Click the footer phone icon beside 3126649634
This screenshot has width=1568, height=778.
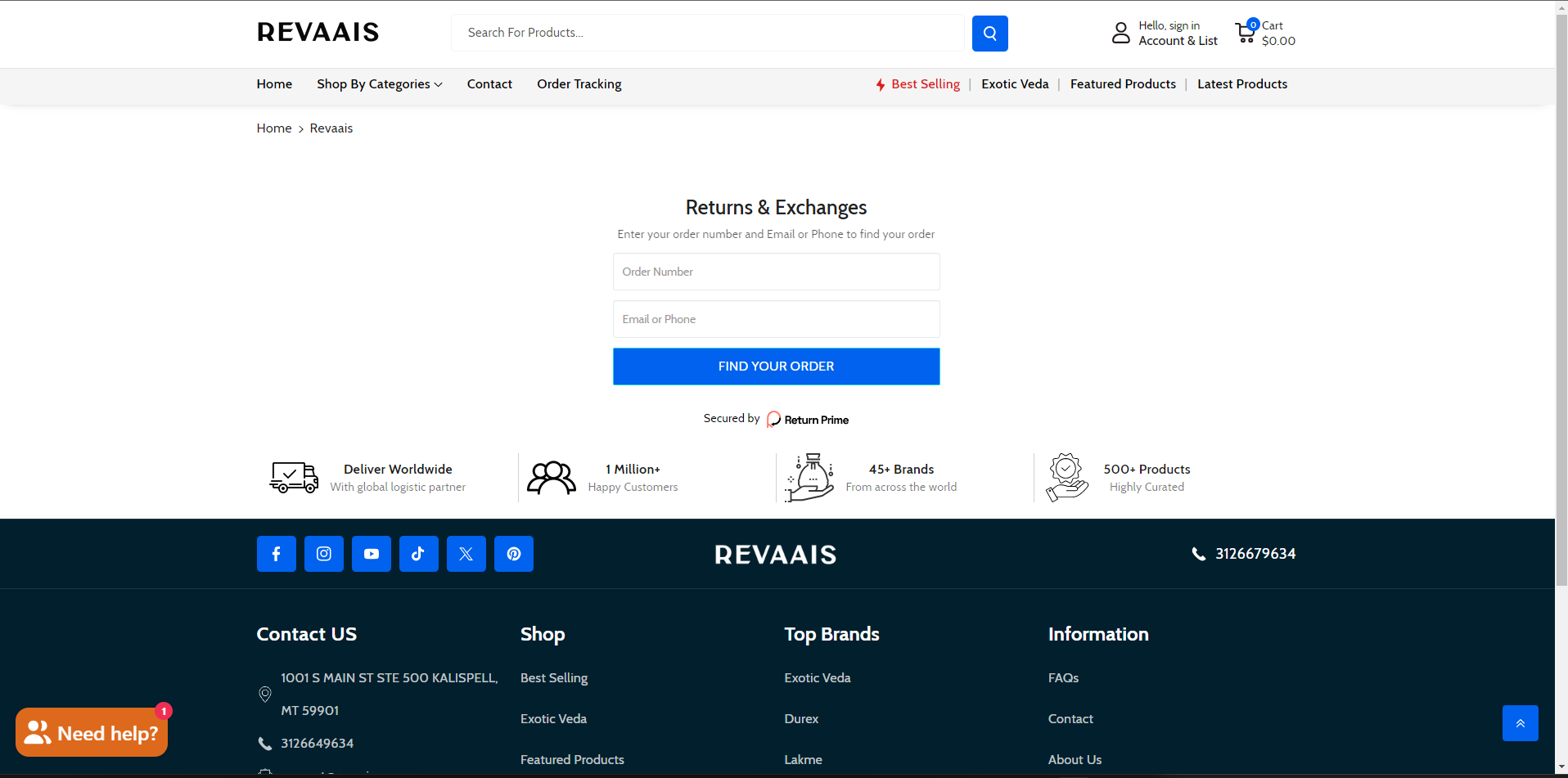(x=265, y=744)
